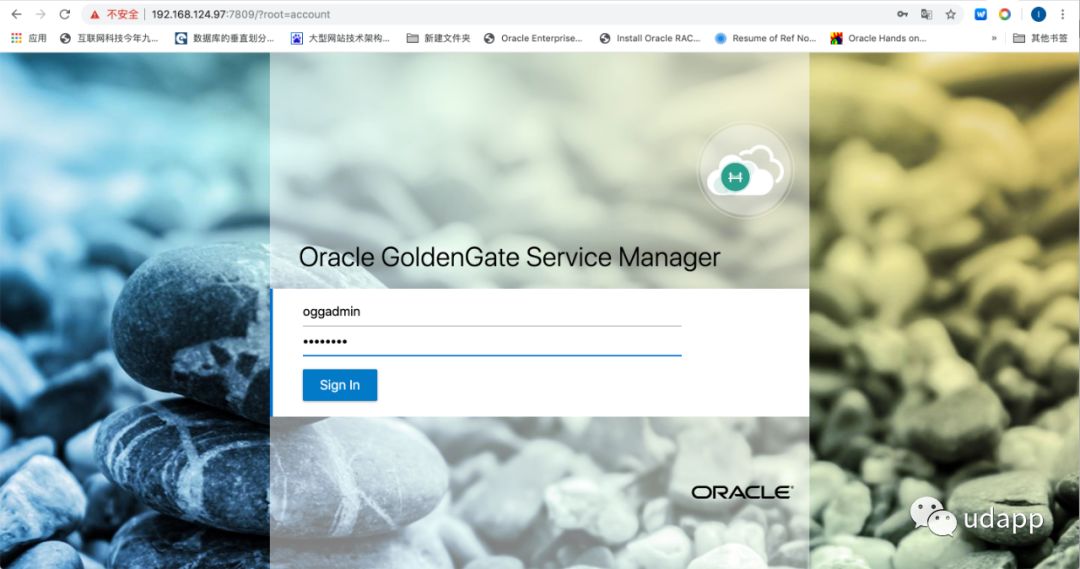This screenshot has height=569, width=1080.
Task: Open the 新建文件夹 bookmarks folder
Action: pyautogui.click(x=439, y=39)
